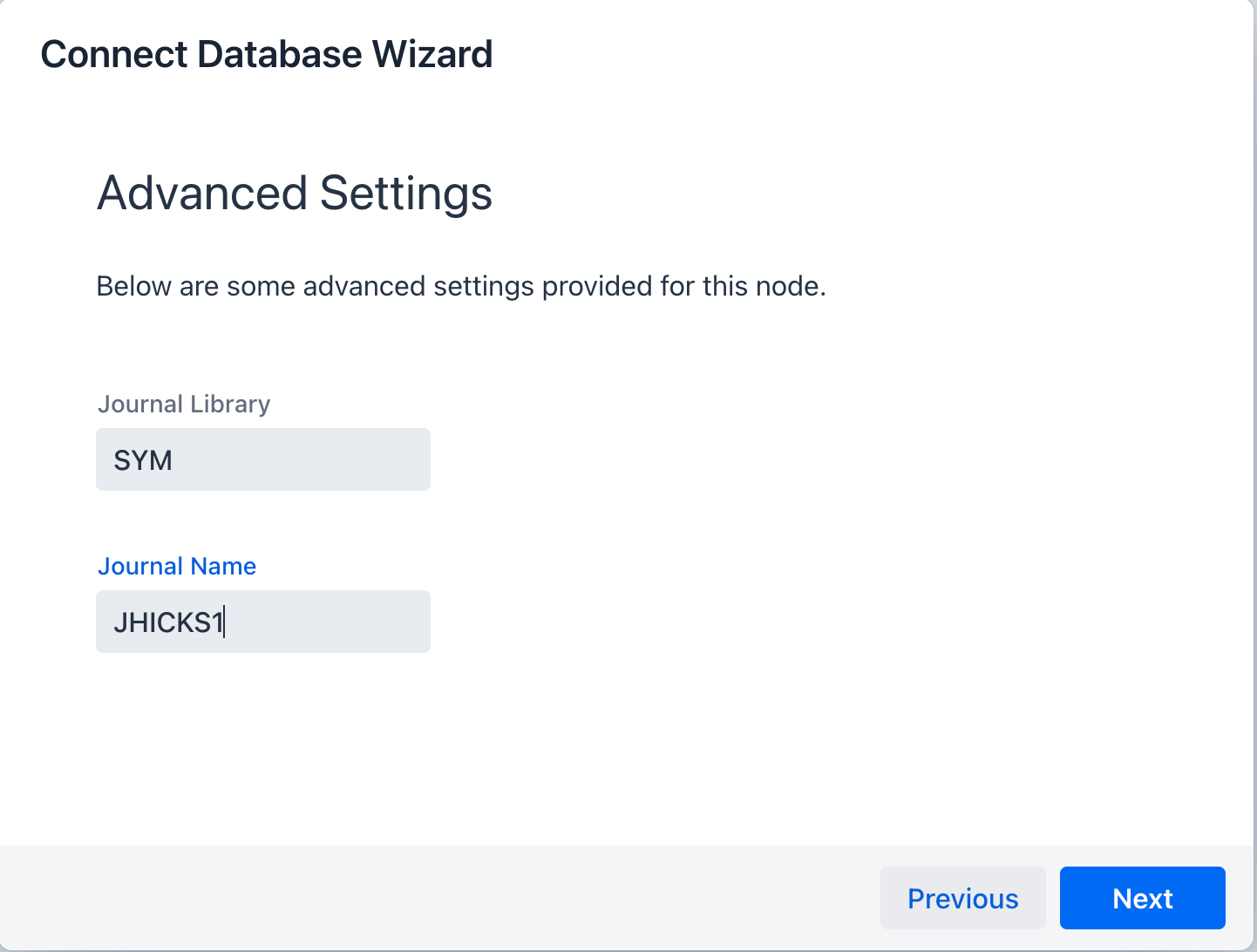Screen dimensions: 1257x952
Task: Click the Advanced Settings heading
Action: coord(295,193)
